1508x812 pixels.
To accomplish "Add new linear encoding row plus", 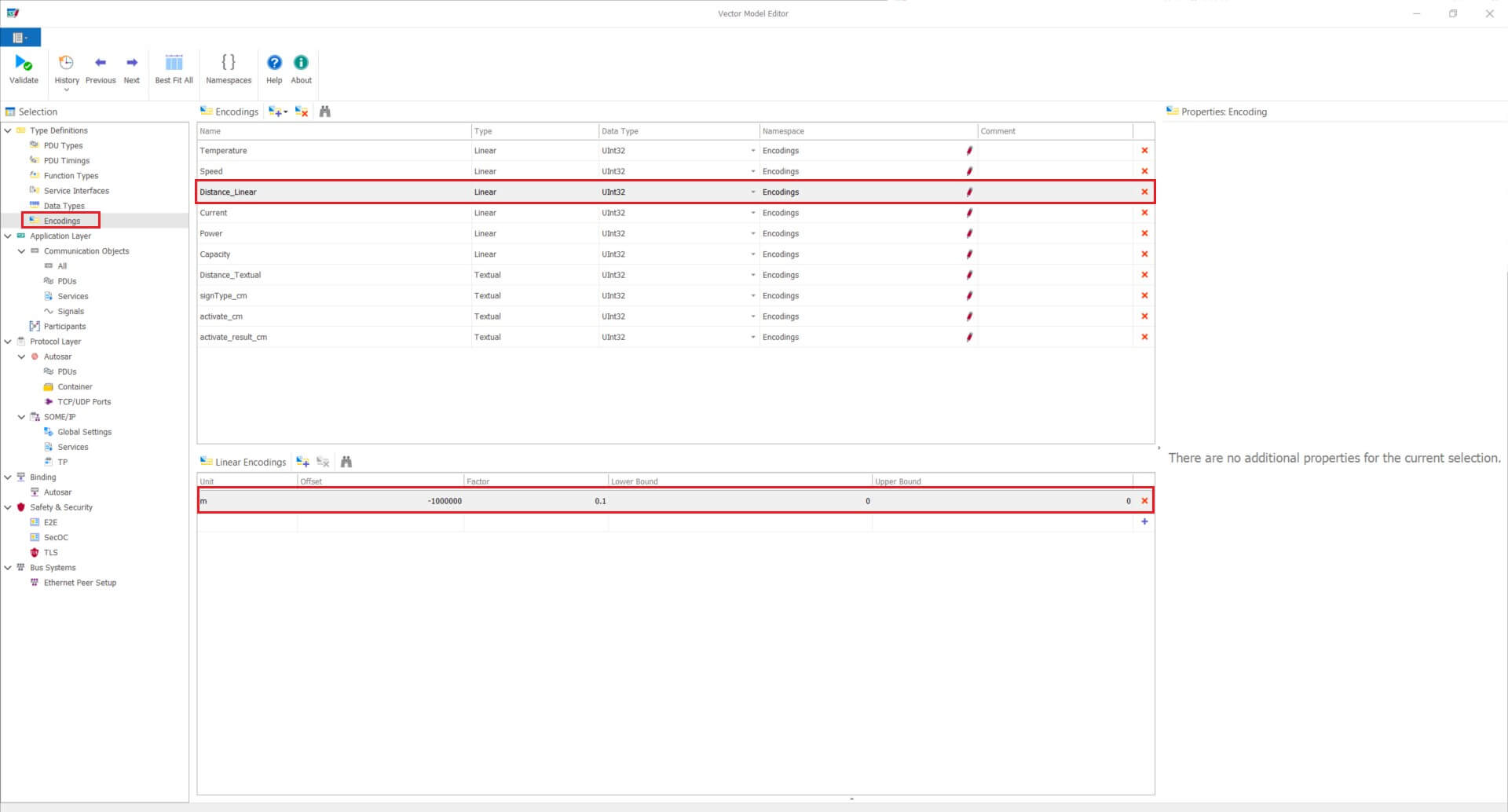I will (1144, 521).
